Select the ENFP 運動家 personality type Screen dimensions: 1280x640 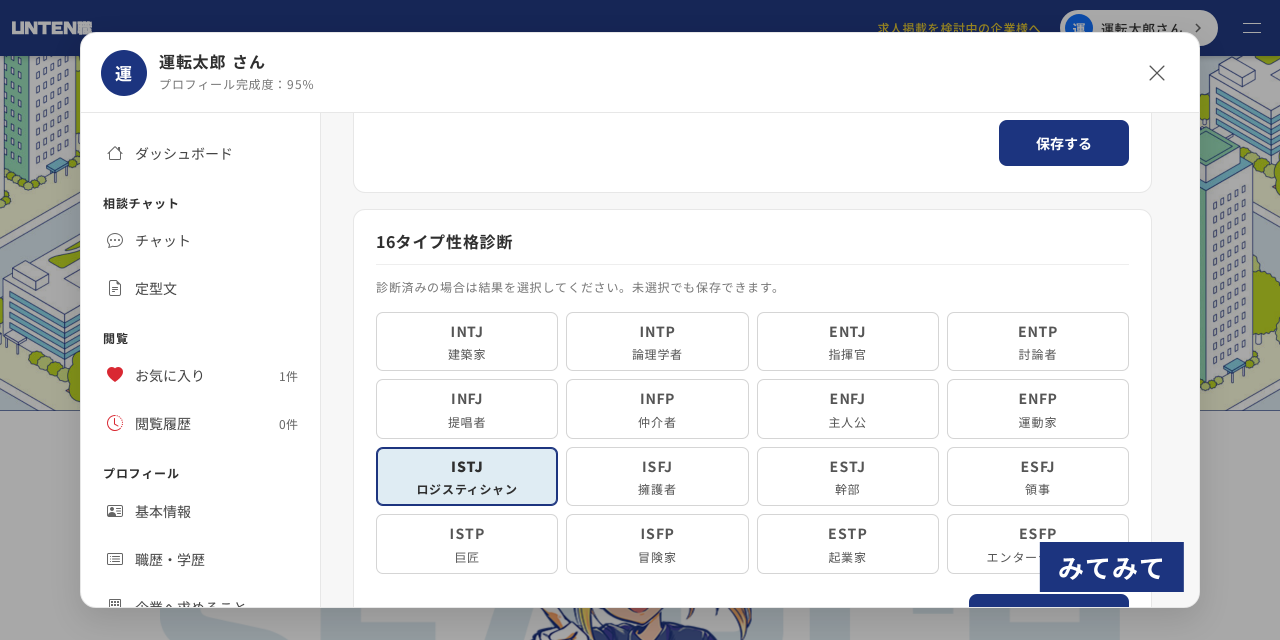pyautogui.click(x=1038, y=409)
